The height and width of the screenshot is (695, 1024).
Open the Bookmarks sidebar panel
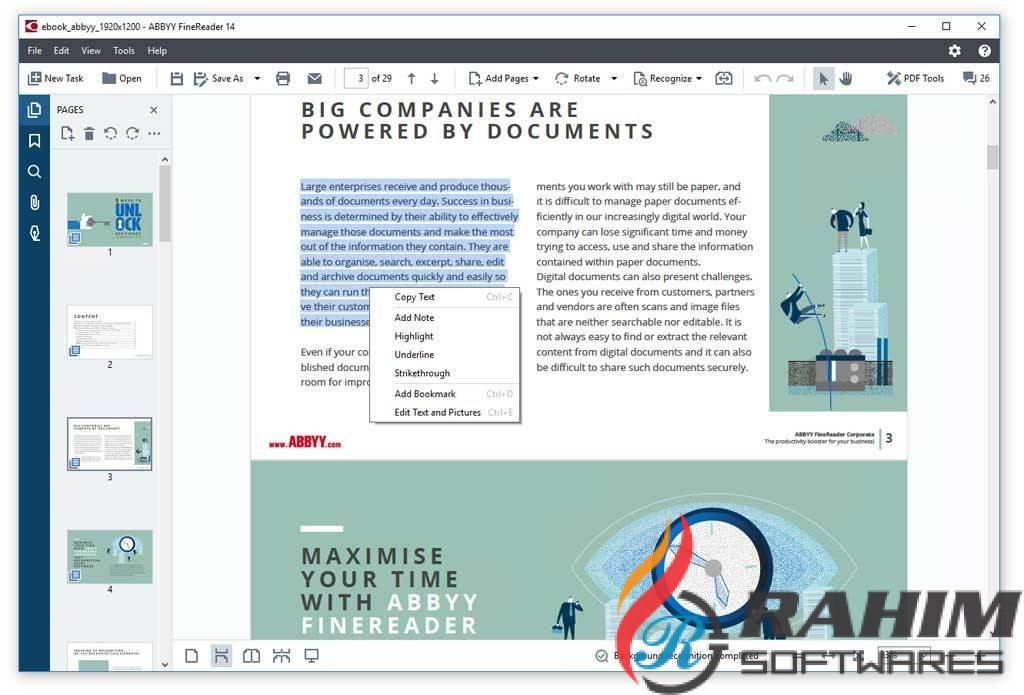tap(34, 141)
